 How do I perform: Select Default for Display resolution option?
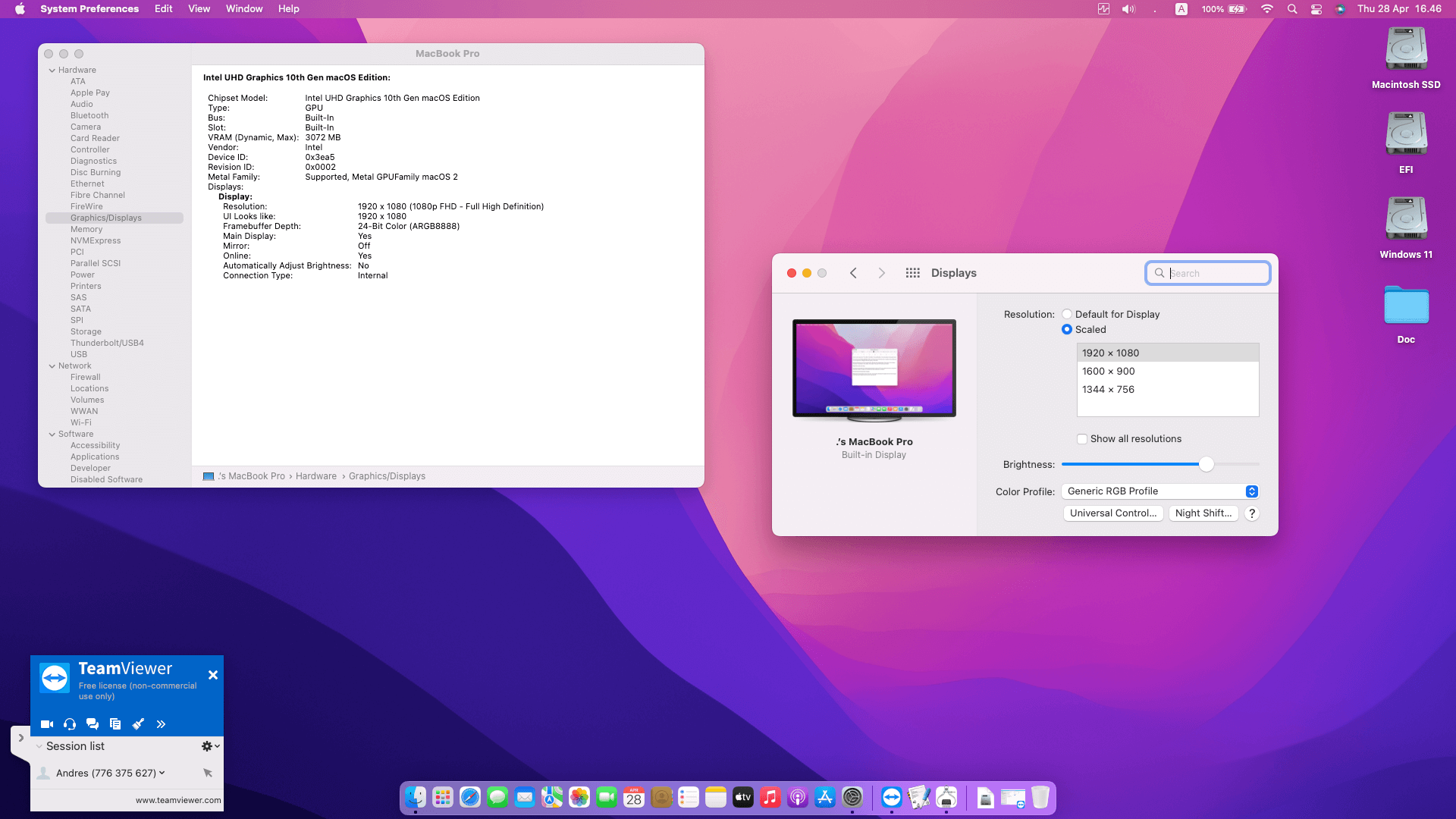pos(1067,314)
